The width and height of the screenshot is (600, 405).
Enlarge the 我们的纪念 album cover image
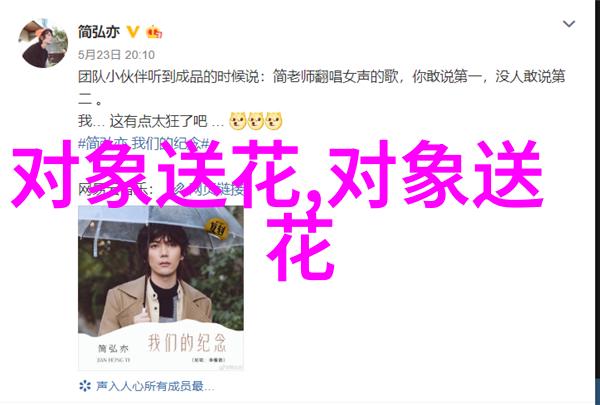point(161,287)
